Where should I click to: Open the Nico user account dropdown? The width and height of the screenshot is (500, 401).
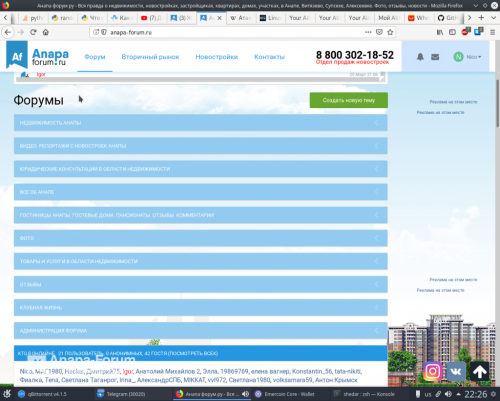point(467,57)
